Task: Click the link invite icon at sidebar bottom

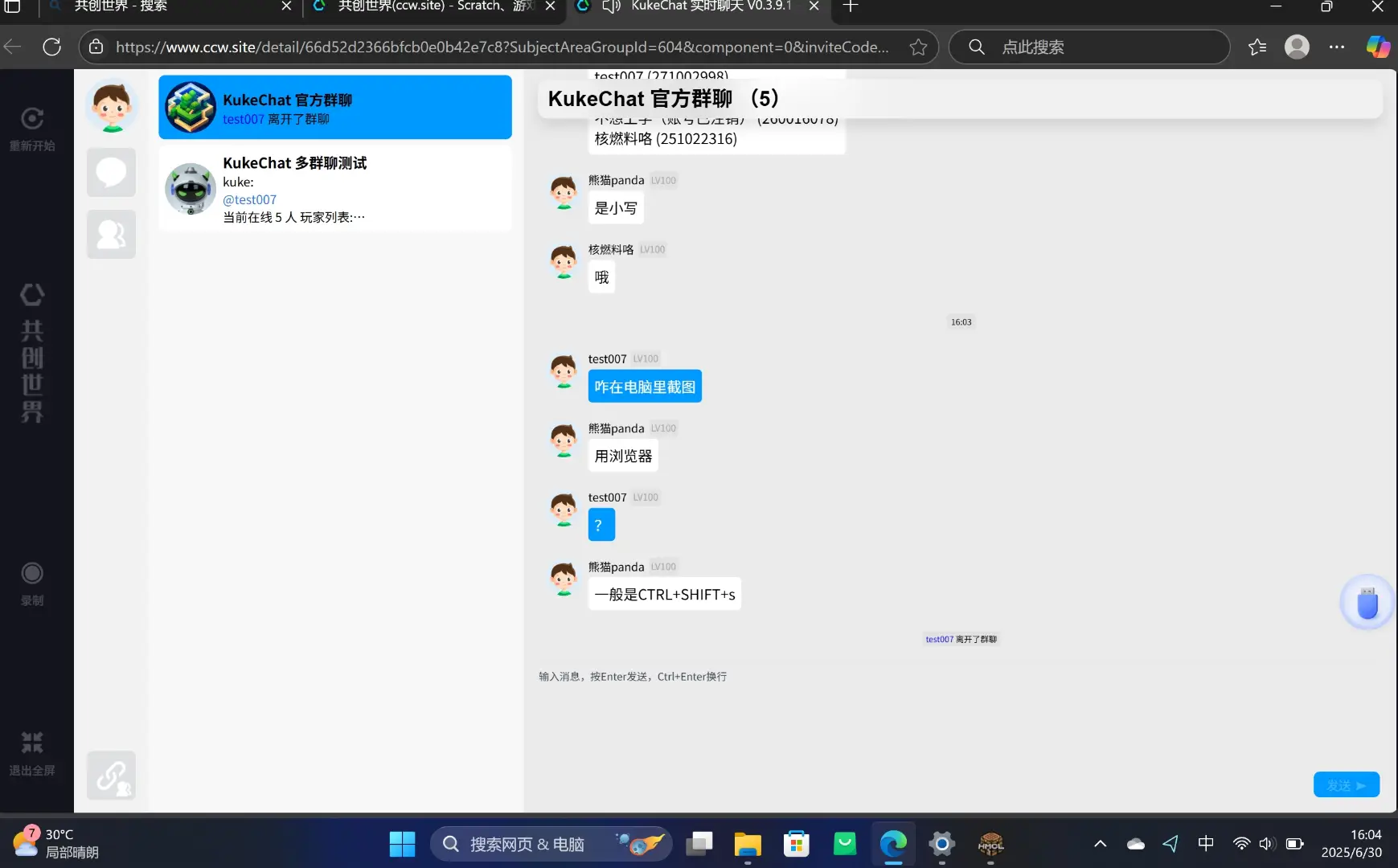Action: (111, 776)
